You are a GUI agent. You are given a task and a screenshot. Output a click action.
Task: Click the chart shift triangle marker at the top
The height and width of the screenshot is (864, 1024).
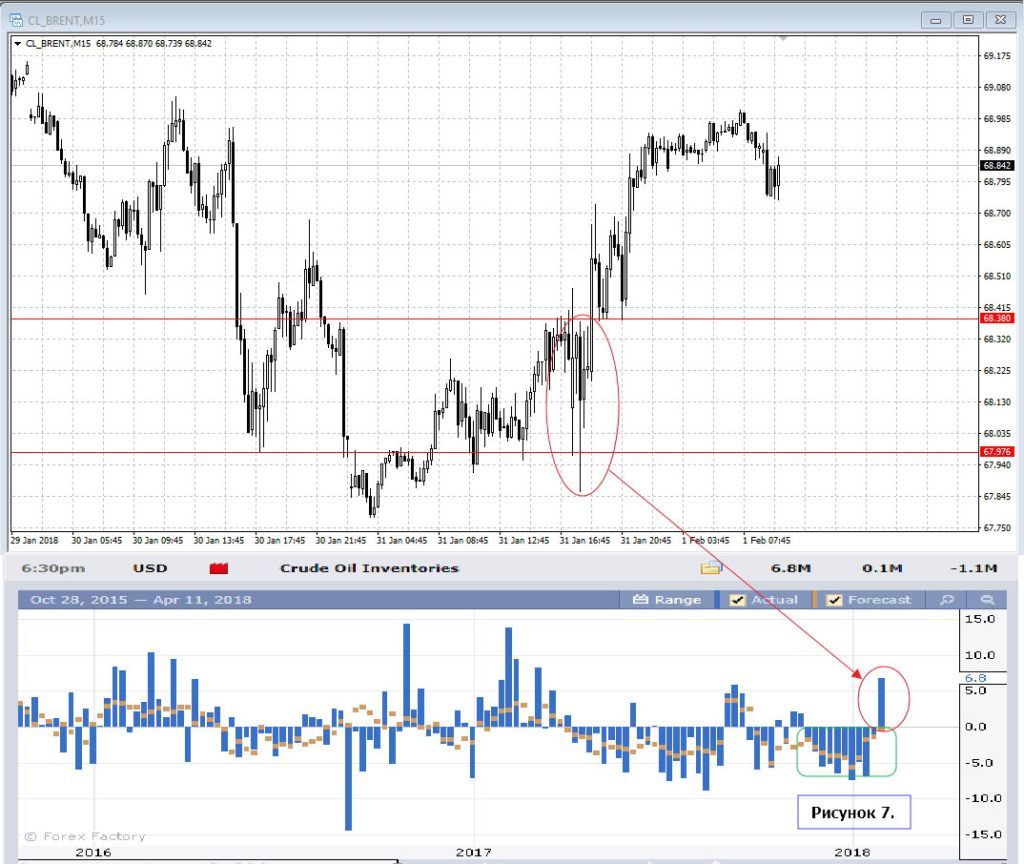784,38
